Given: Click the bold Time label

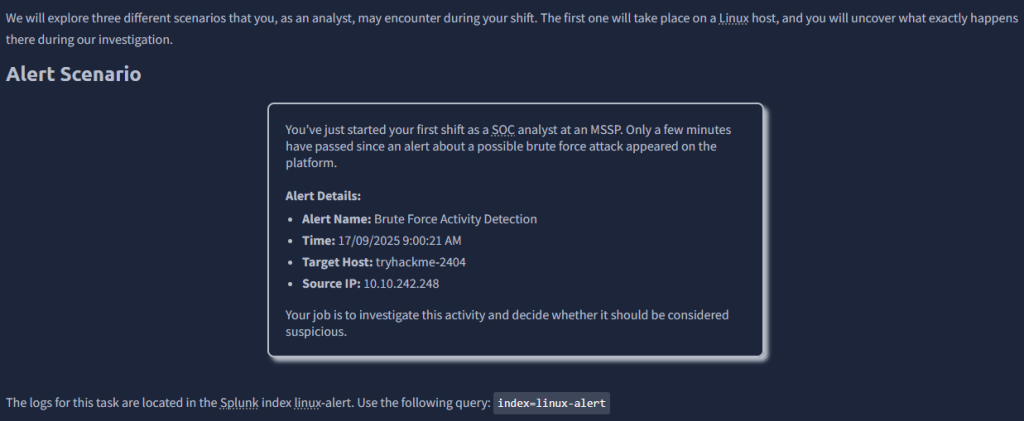Looking at the screenshot, I should pyautogui.click(x=320, y=241).
